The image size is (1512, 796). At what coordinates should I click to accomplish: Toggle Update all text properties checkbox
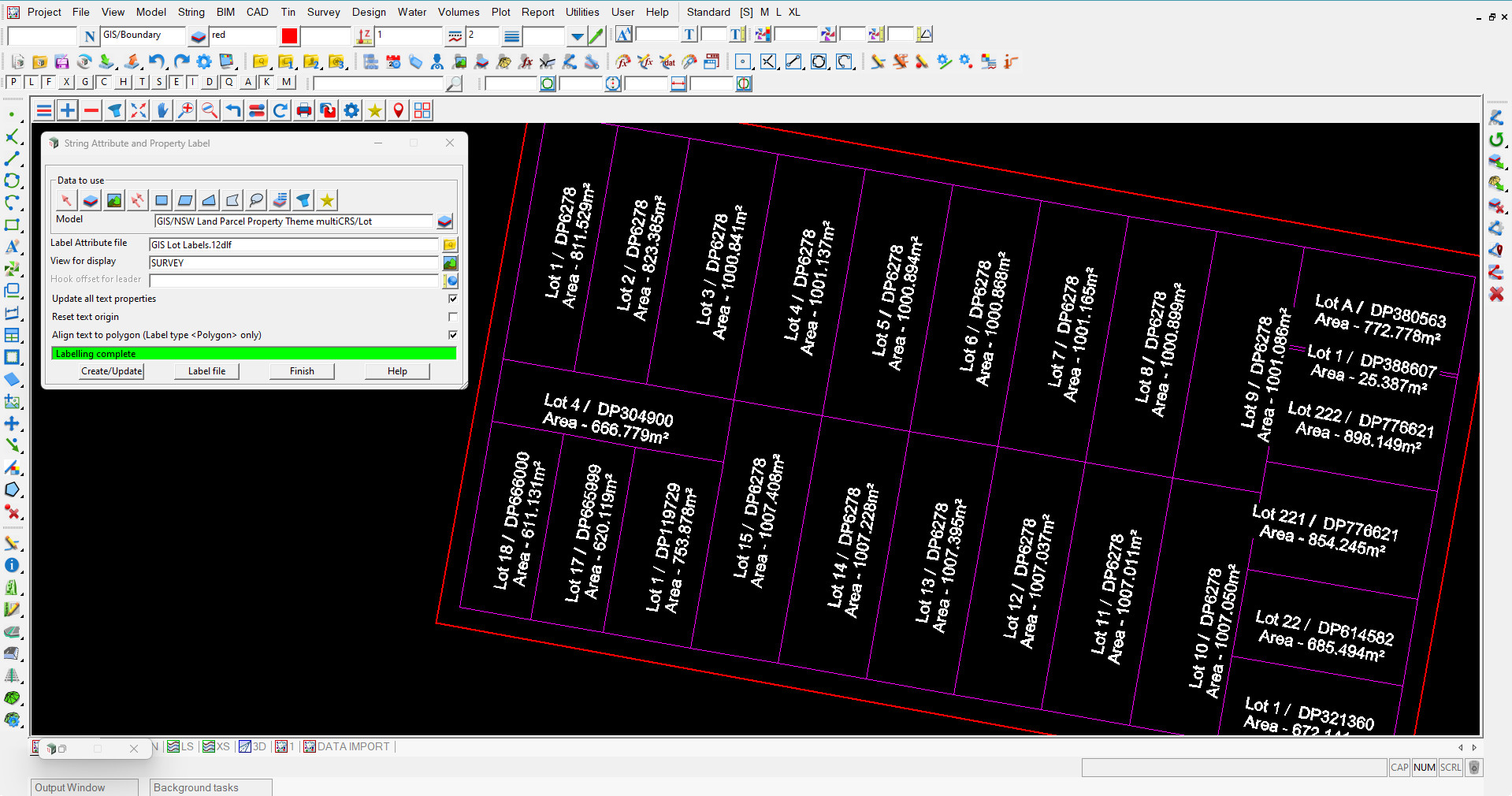(453, 299)
